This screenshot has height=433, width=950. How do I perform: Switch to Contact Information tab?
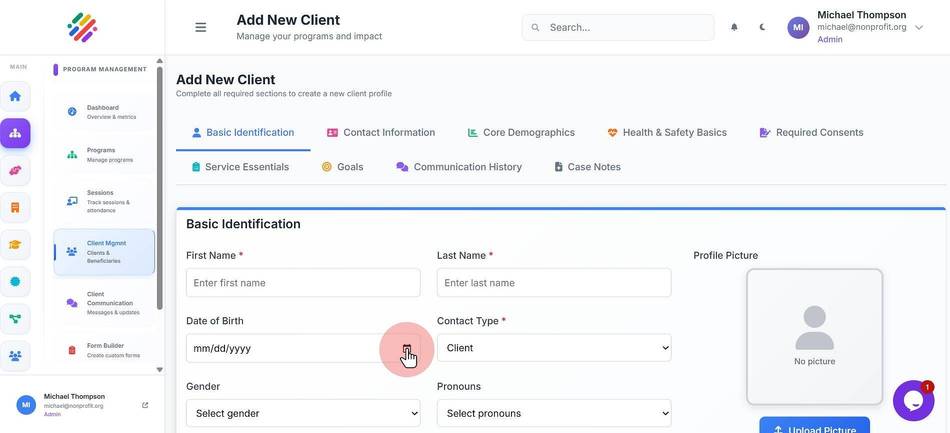click(x=380, y=133)
